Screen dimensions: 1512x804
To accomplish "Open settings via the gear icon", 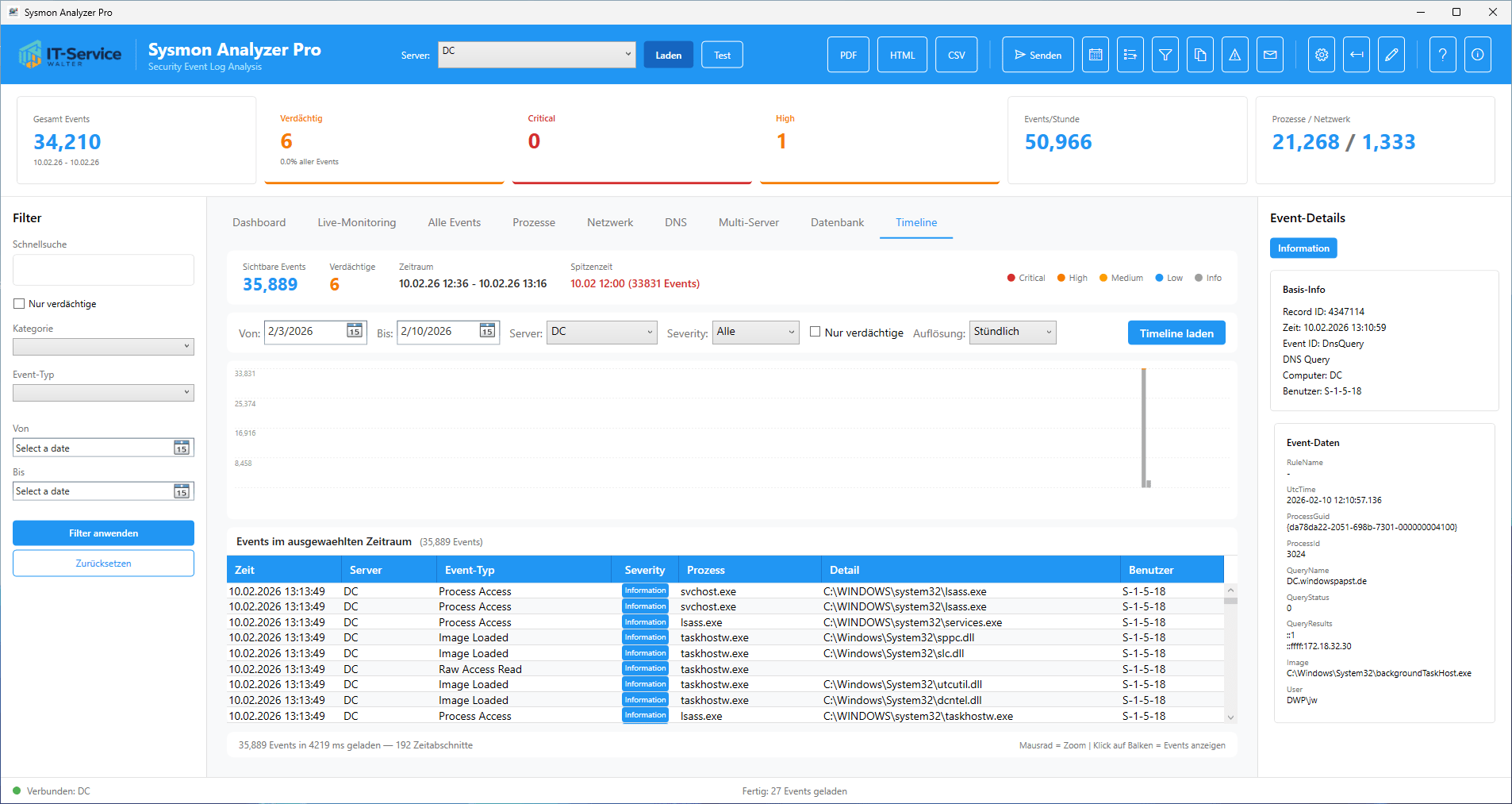I will [1321, 55].
